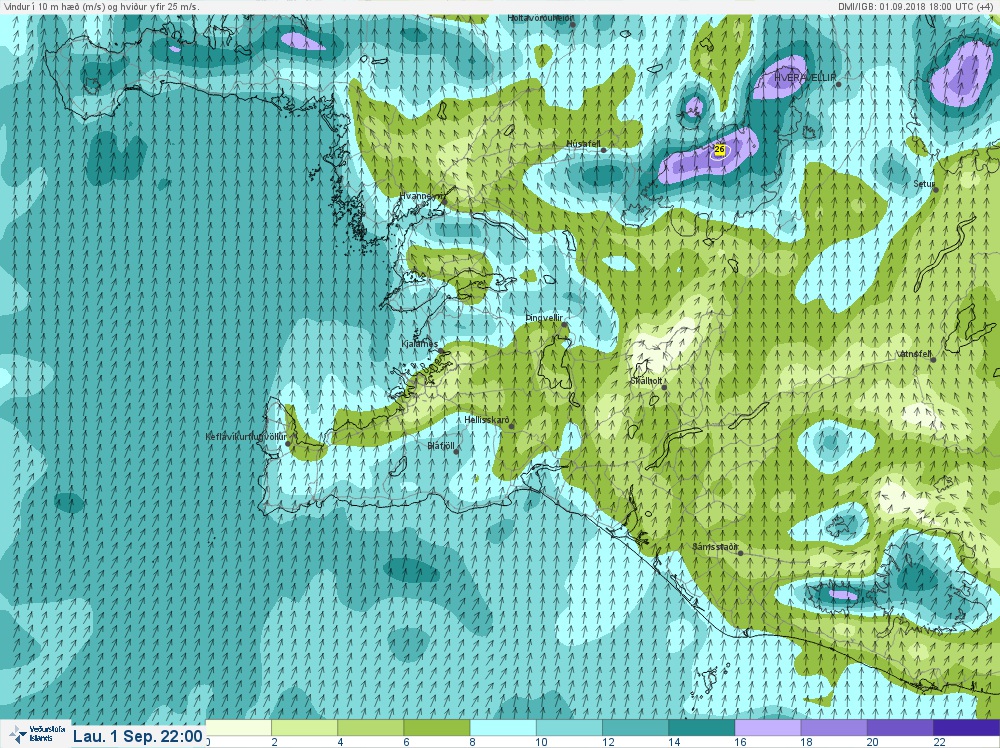
Task: Click the Sámsstaðir station label
Action: [x=716, y=547]
